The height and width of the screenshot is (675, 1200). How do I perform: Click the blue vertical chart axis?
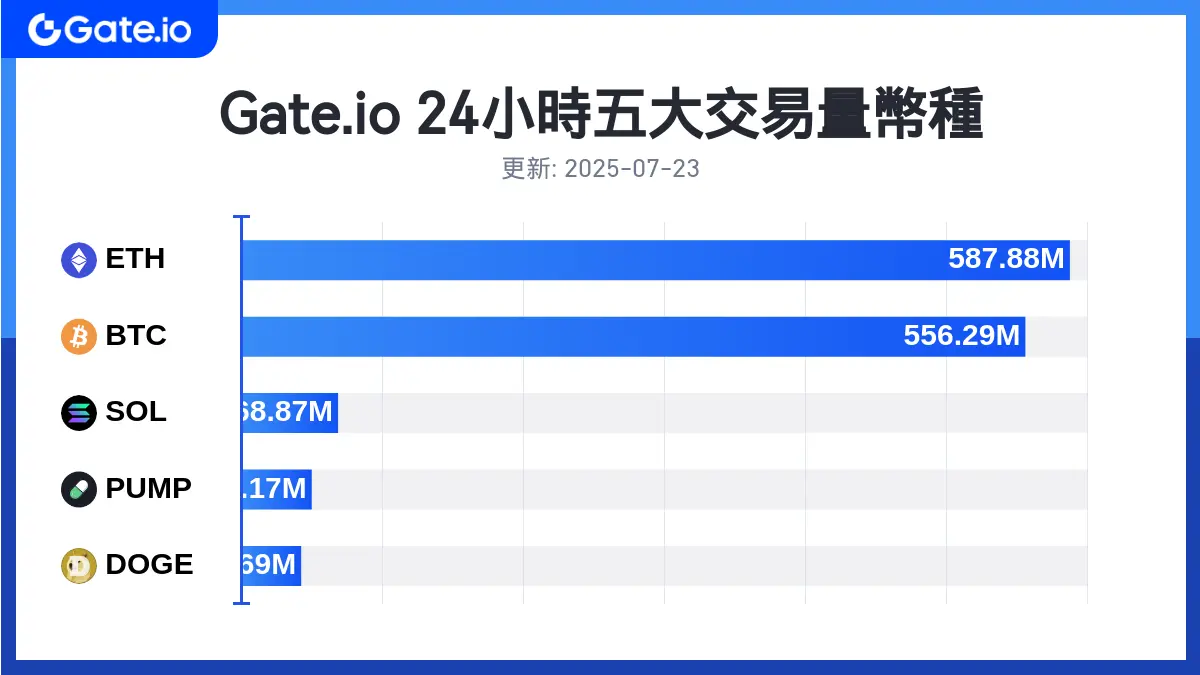tap(241, 410)
